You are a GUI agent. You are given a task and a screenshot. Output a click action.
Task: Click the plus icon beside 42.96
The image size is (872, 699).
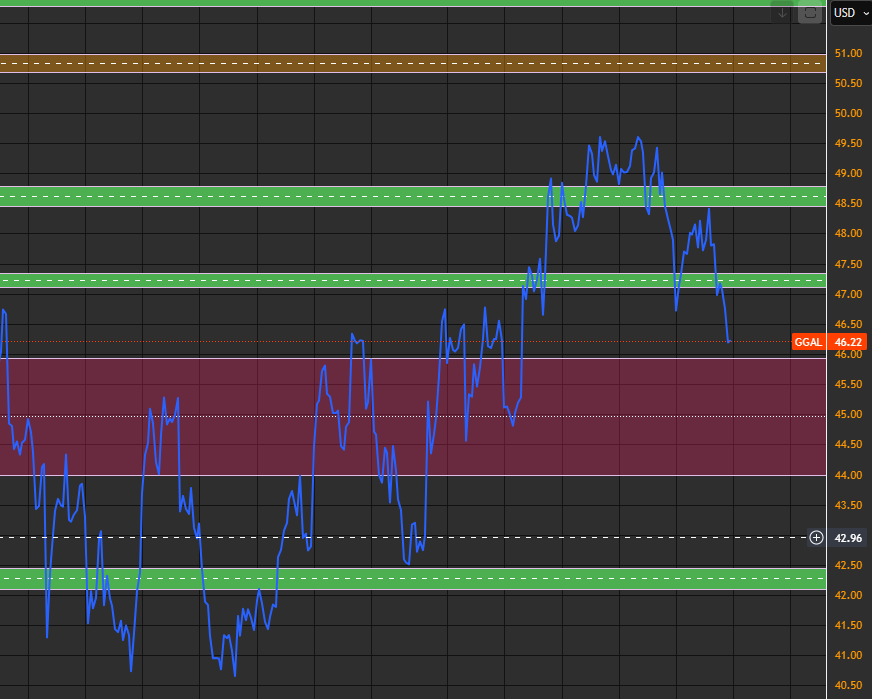pos(816,538)
